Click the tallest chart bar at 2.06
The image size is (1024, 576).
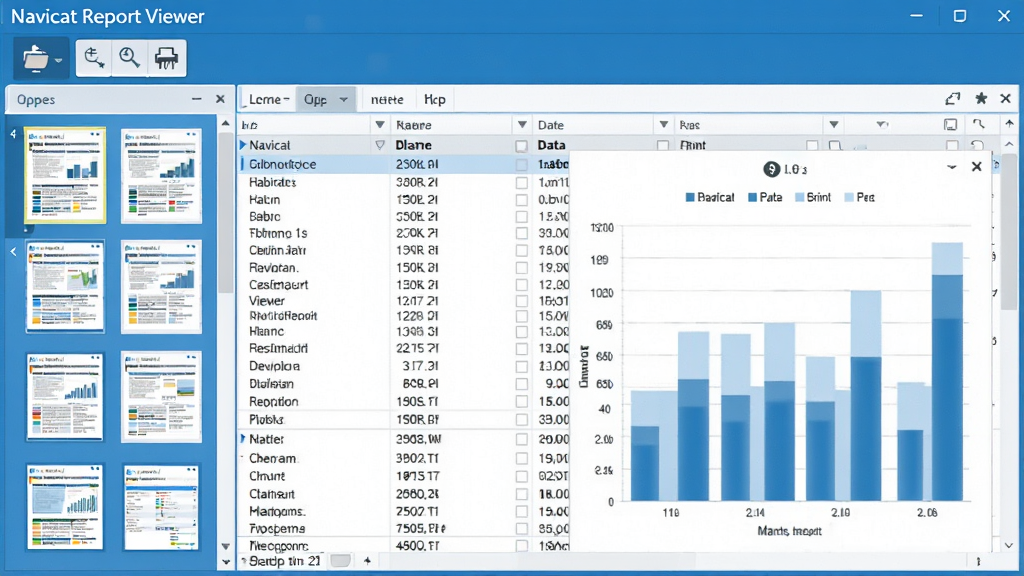click(x=946, y=372)
